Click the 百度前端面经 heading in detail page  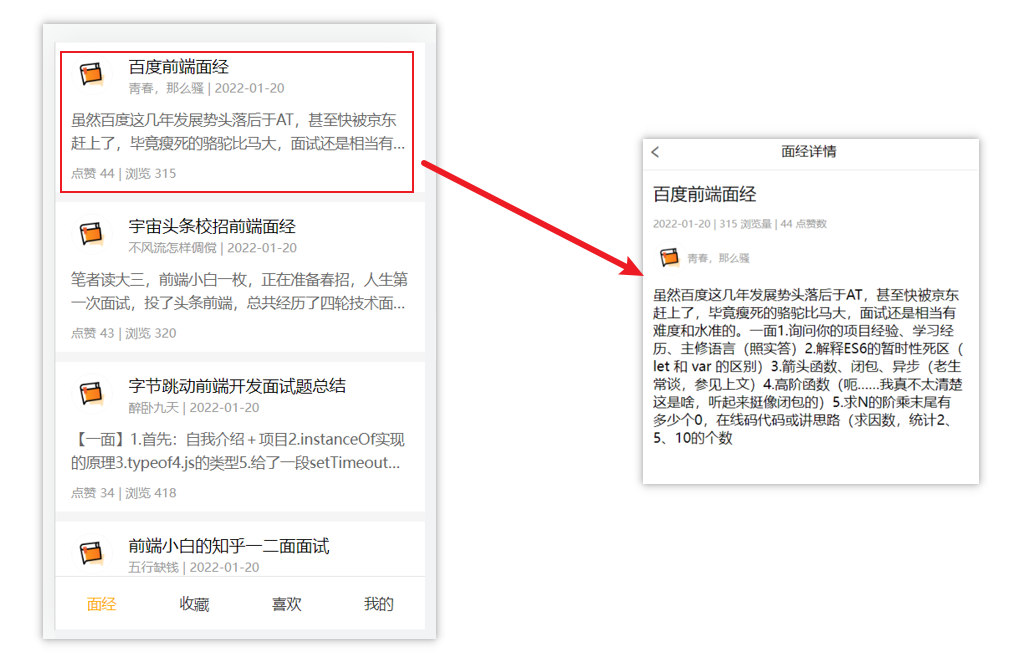pos(704,194)
